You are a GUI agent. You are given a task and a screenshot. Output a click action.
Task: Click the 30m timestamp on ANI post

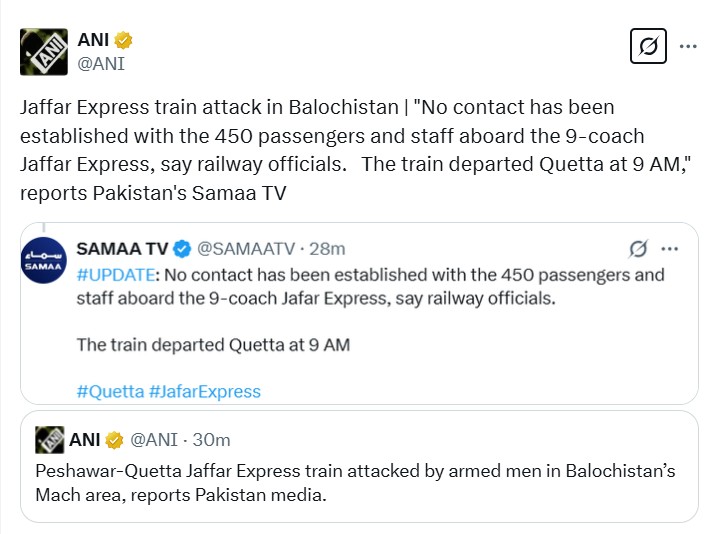point(213,439)
